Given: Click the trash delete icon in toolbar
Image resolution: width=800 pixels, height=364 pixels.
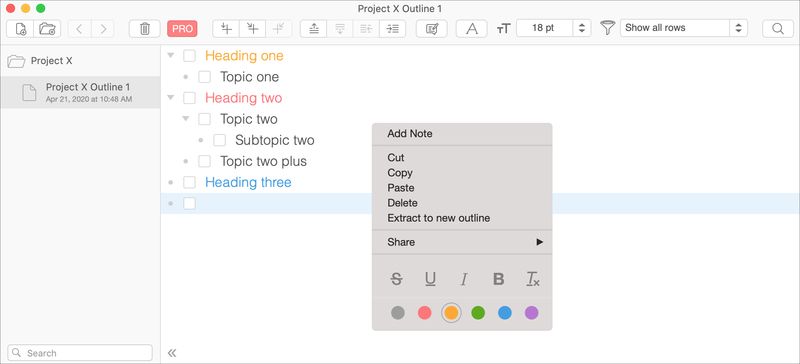Looking at the screenshot, I should [144, 29].
